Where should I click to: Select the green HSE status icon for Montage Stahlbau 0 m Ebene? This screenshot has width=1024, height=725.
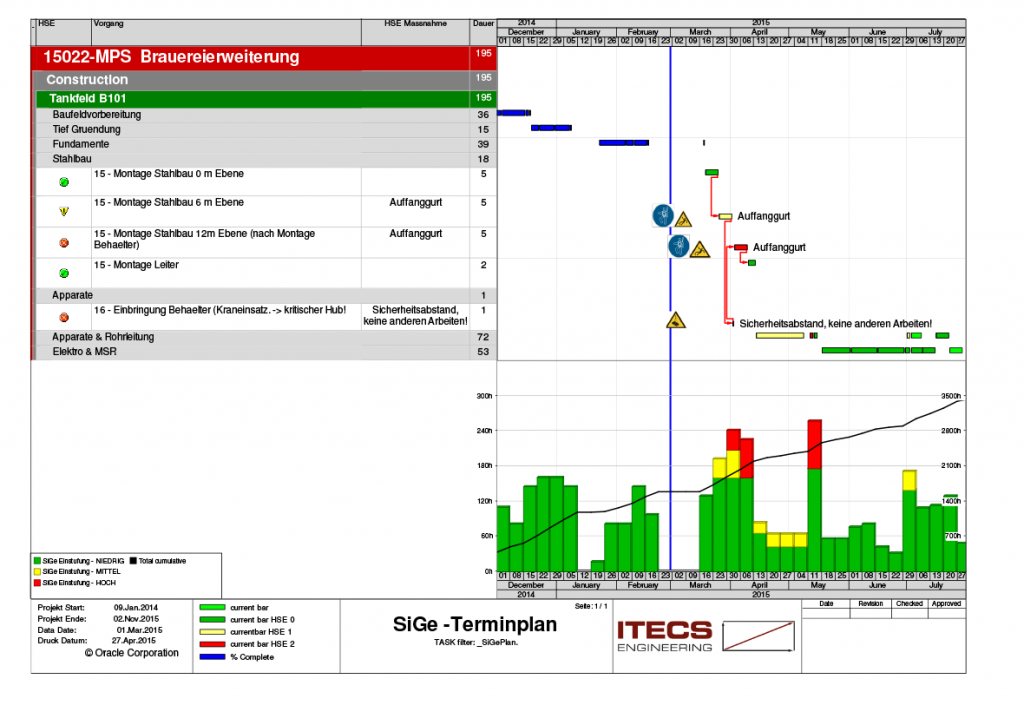pos(62,181)
